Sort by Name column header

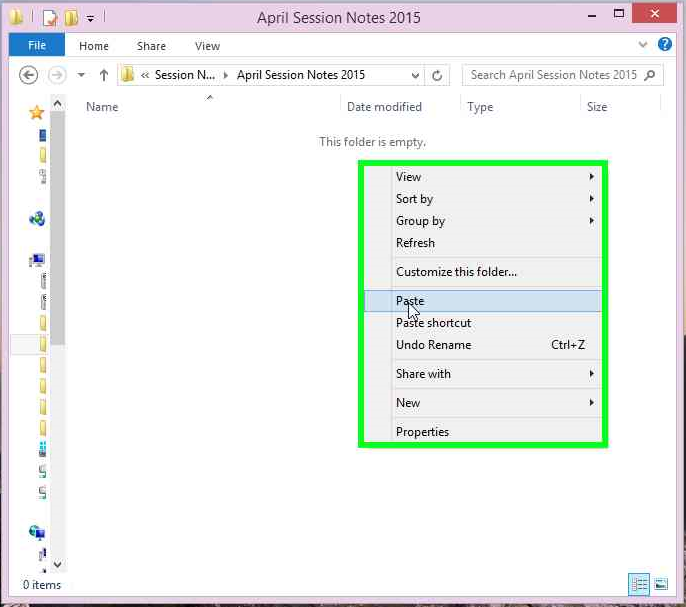(209, 106)
